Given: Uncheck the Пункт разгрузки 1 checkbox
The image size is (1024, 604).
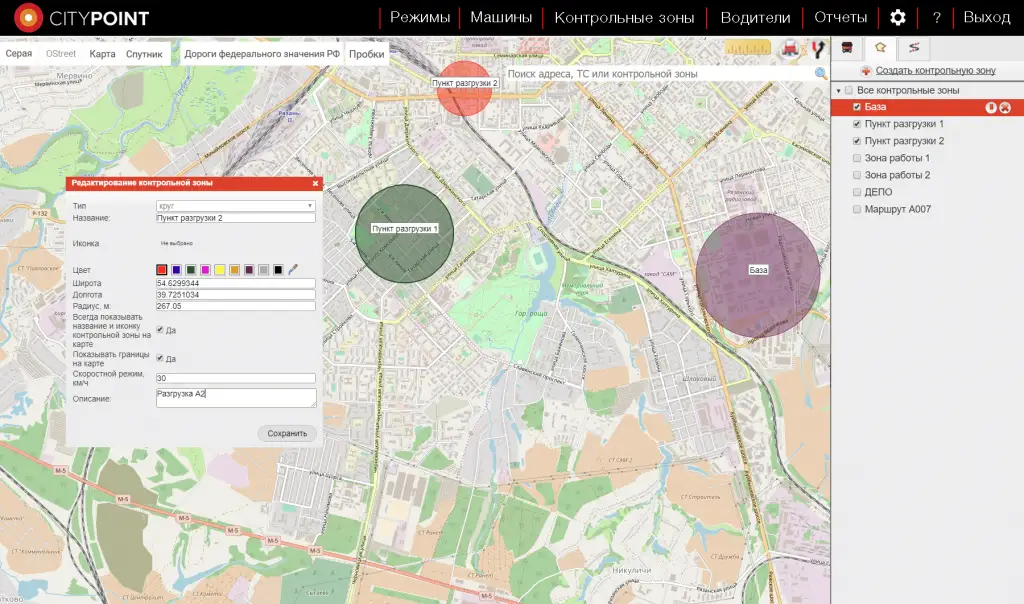Looking at the screenshot, I should point(857,124).
